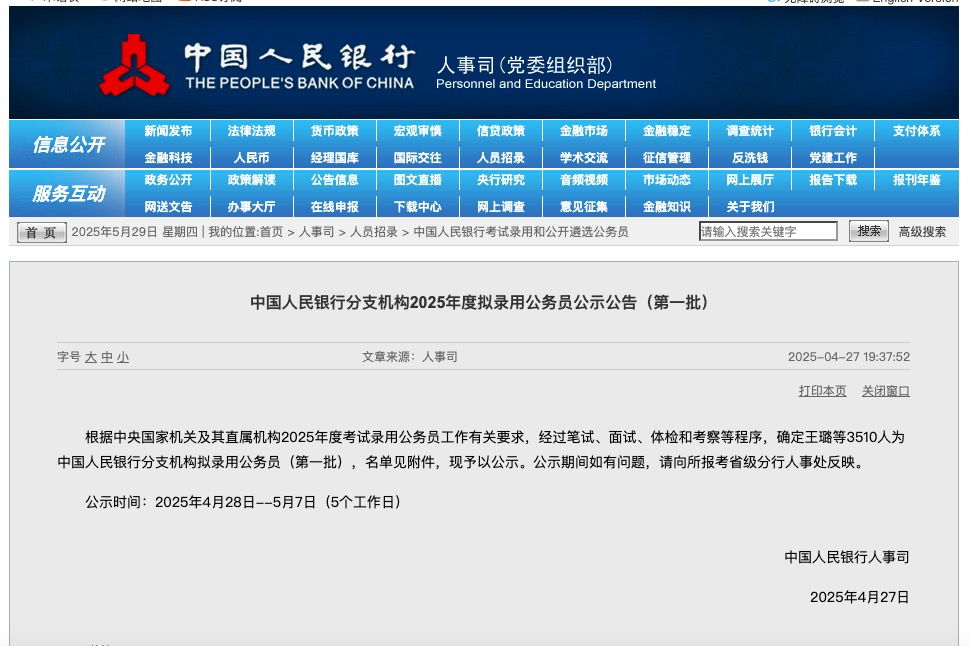Select 人员招录 in the blue navigation menu
Screen dimensions: 970x646
pos(500,158)
